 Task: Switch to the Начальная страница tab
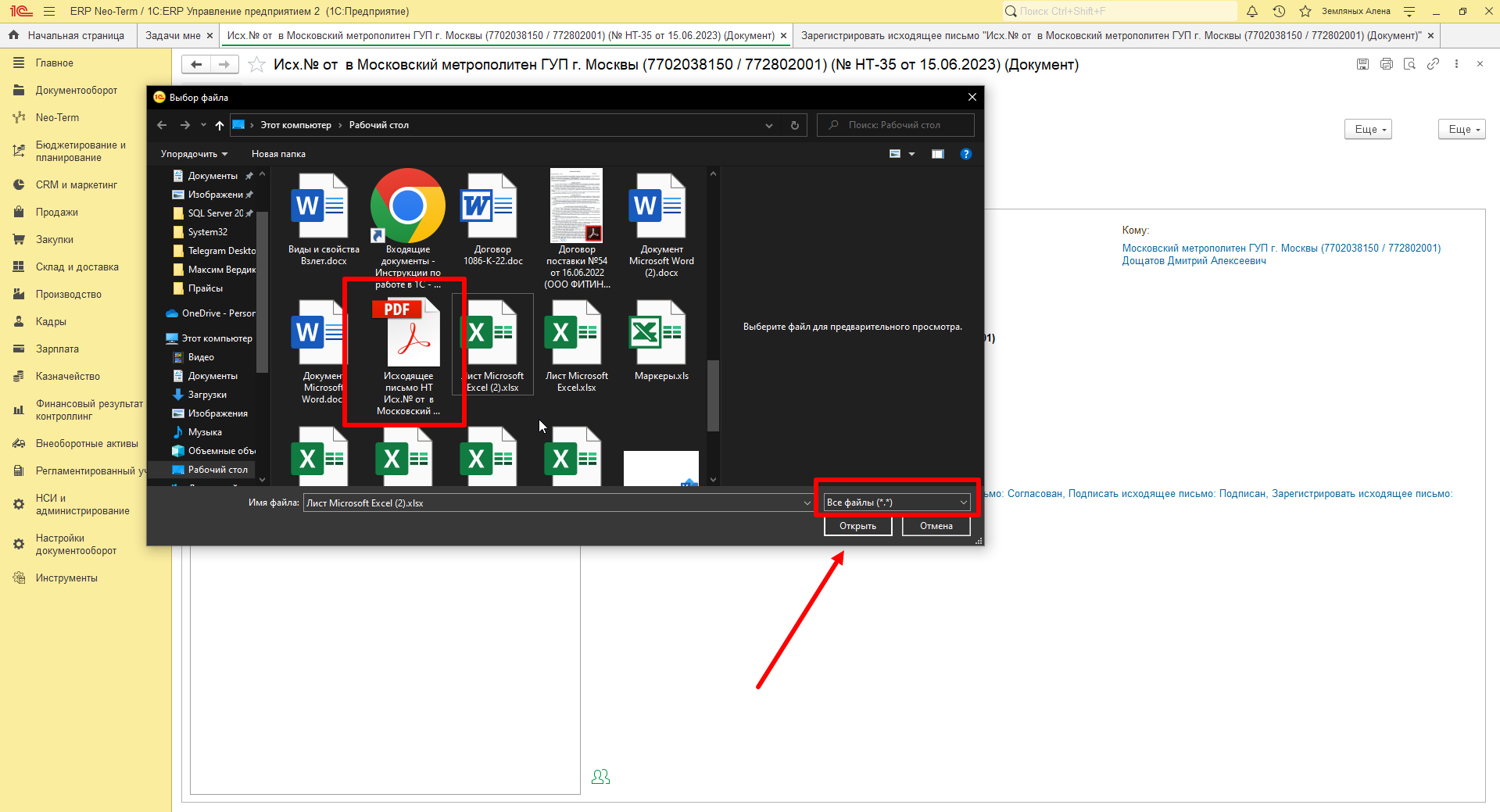[x=68, y=35]
